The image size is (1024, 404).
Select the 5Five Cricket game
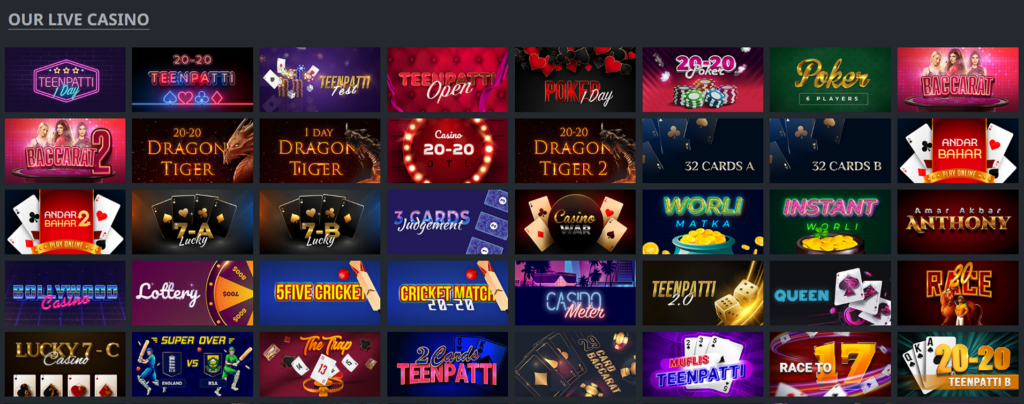(319, 293)
